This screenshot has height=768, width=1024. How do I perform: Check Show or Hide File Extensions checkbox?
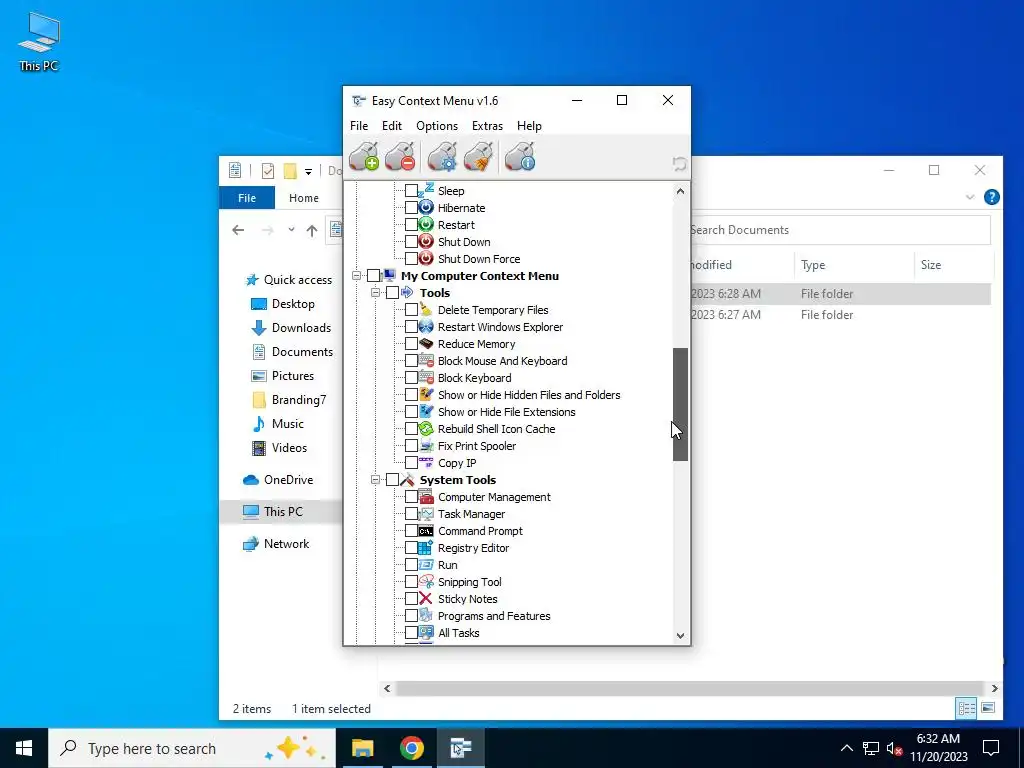click(411, 411)
